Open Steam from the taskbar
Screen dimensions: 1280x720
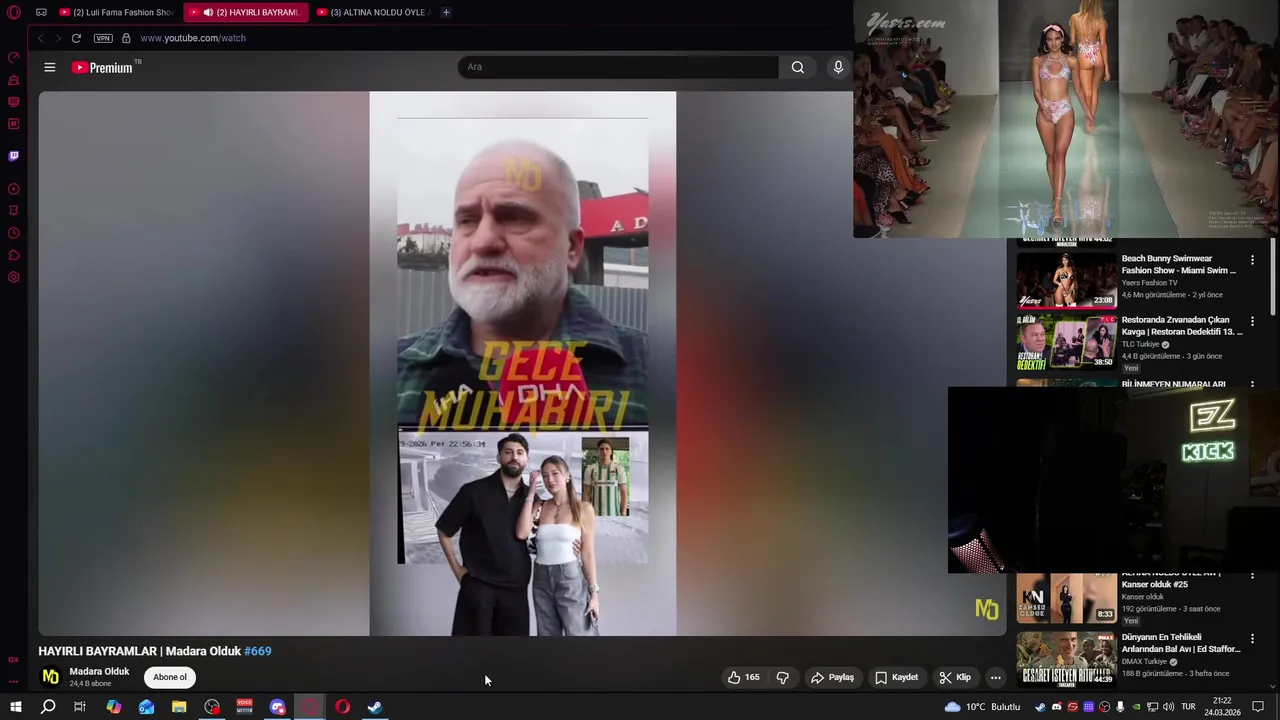tap(375, 707)
